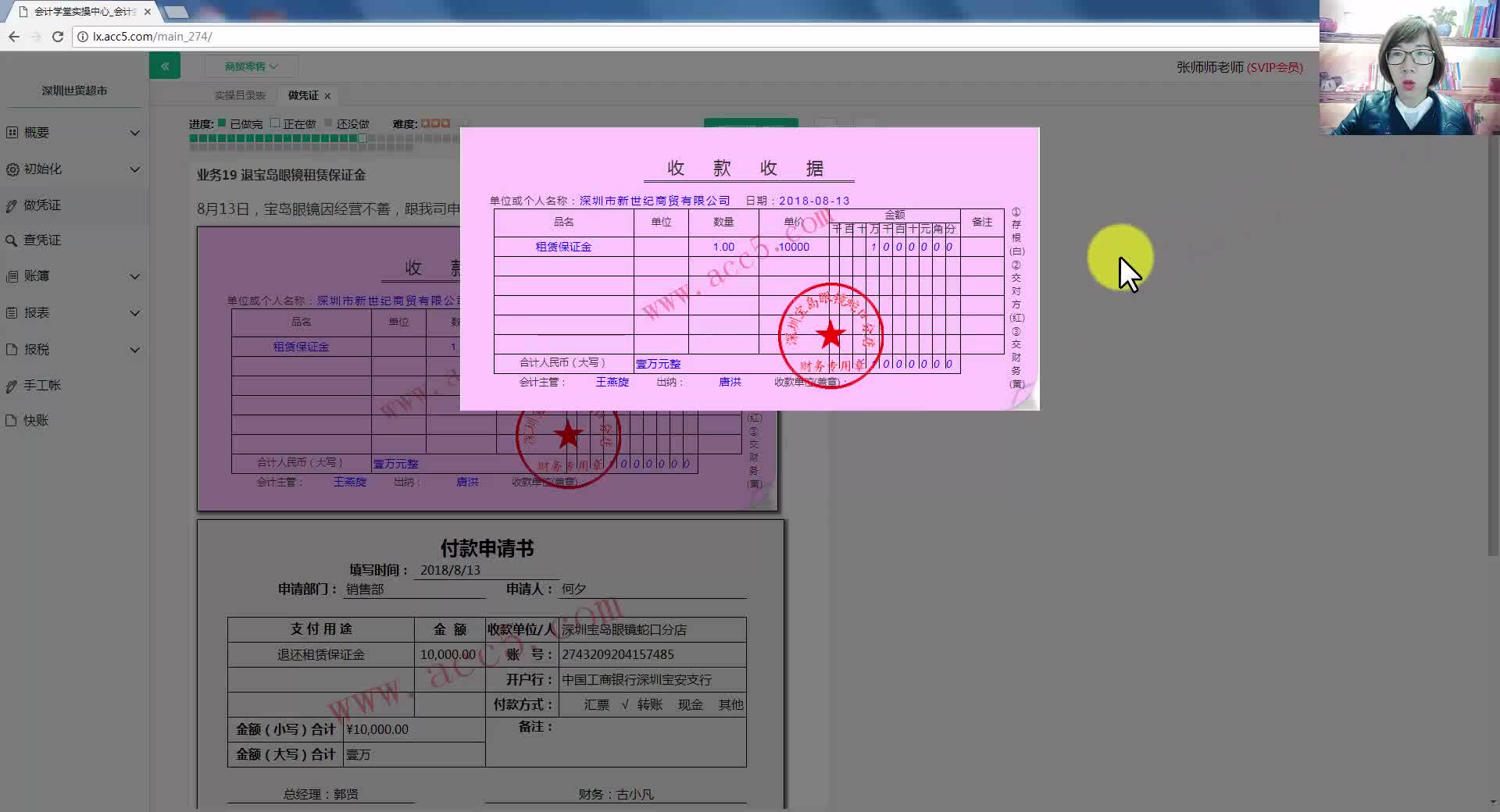Select the current unfinished progress square
Viewport: 1500px width, 812px height.
(x=361, y=137)
